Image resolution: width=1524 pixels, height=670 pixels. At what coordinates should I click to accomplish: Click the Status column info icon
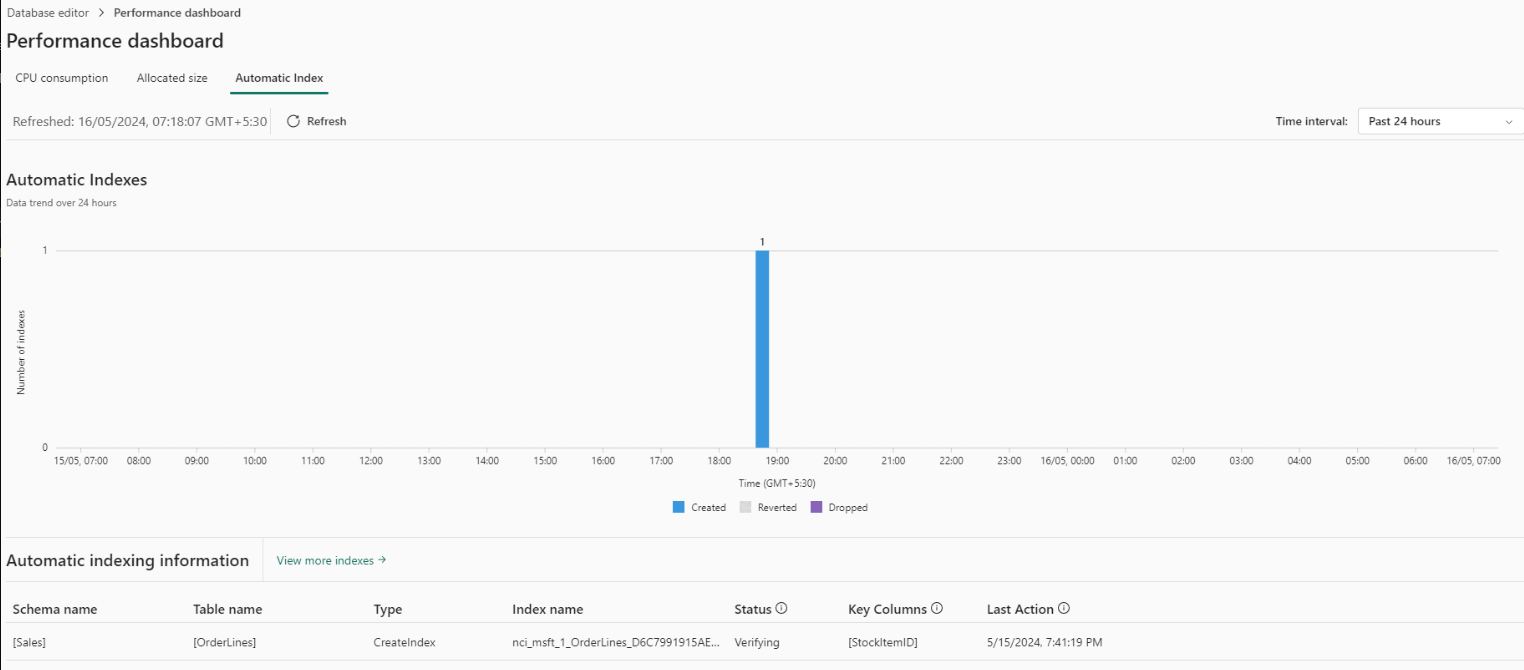pos(782,608)
